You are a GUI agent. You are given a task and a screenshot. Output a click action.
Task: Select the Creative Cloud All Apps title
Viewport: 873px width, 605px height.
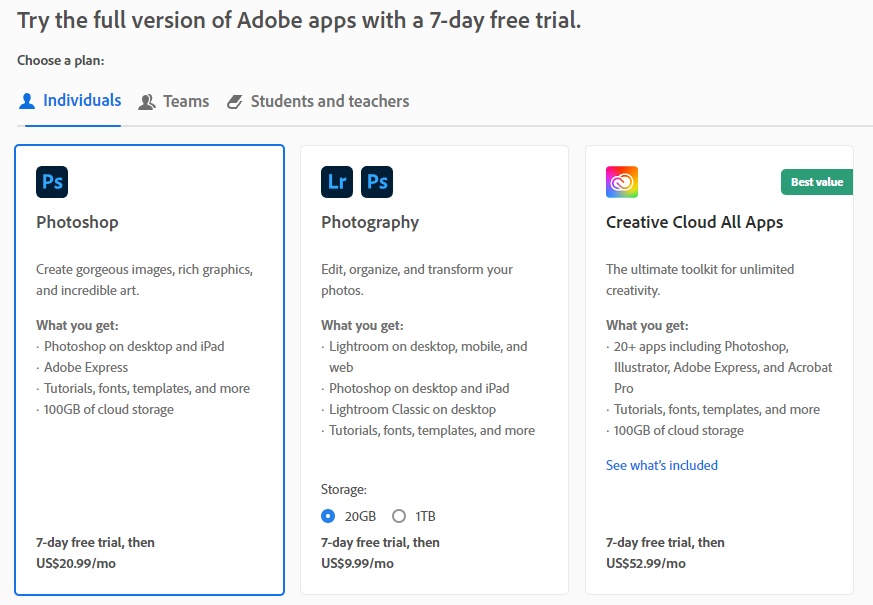coord(694,222)
